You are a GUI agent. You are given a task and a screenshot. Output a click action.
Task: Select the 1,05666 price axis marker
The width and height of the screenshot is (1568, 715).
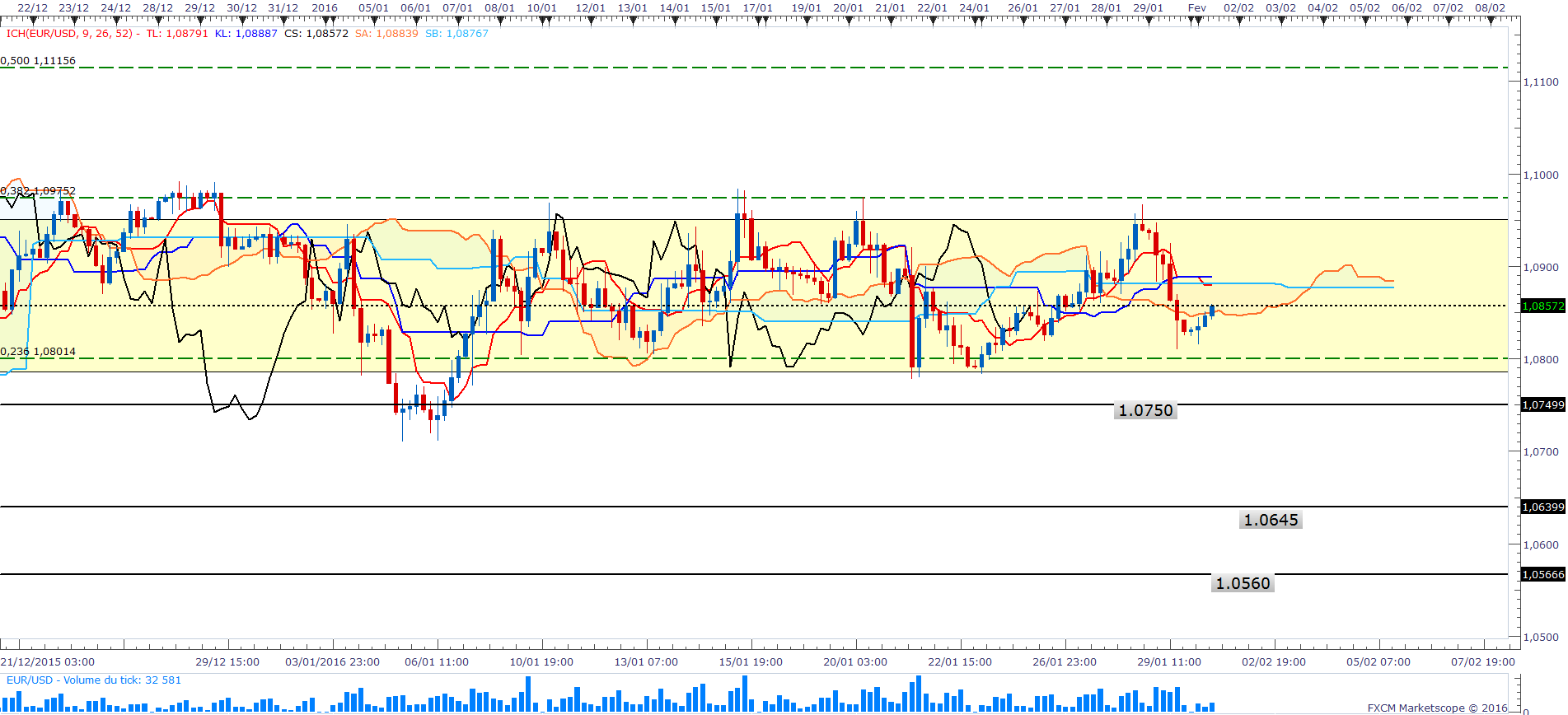(x=1542, y=574)
